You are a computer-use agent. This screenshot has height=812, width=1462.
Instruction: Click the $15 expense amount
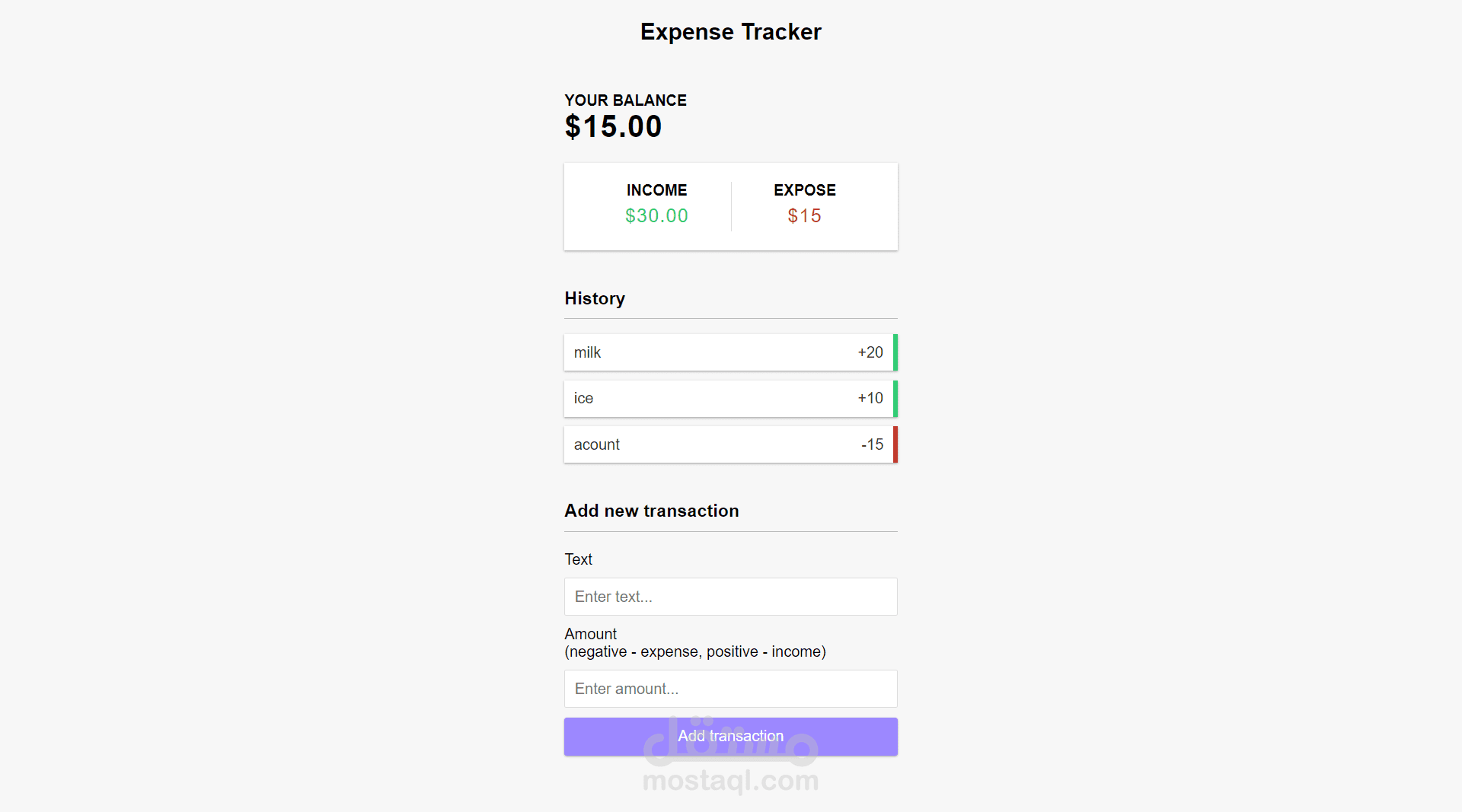[x=804, y=216]
